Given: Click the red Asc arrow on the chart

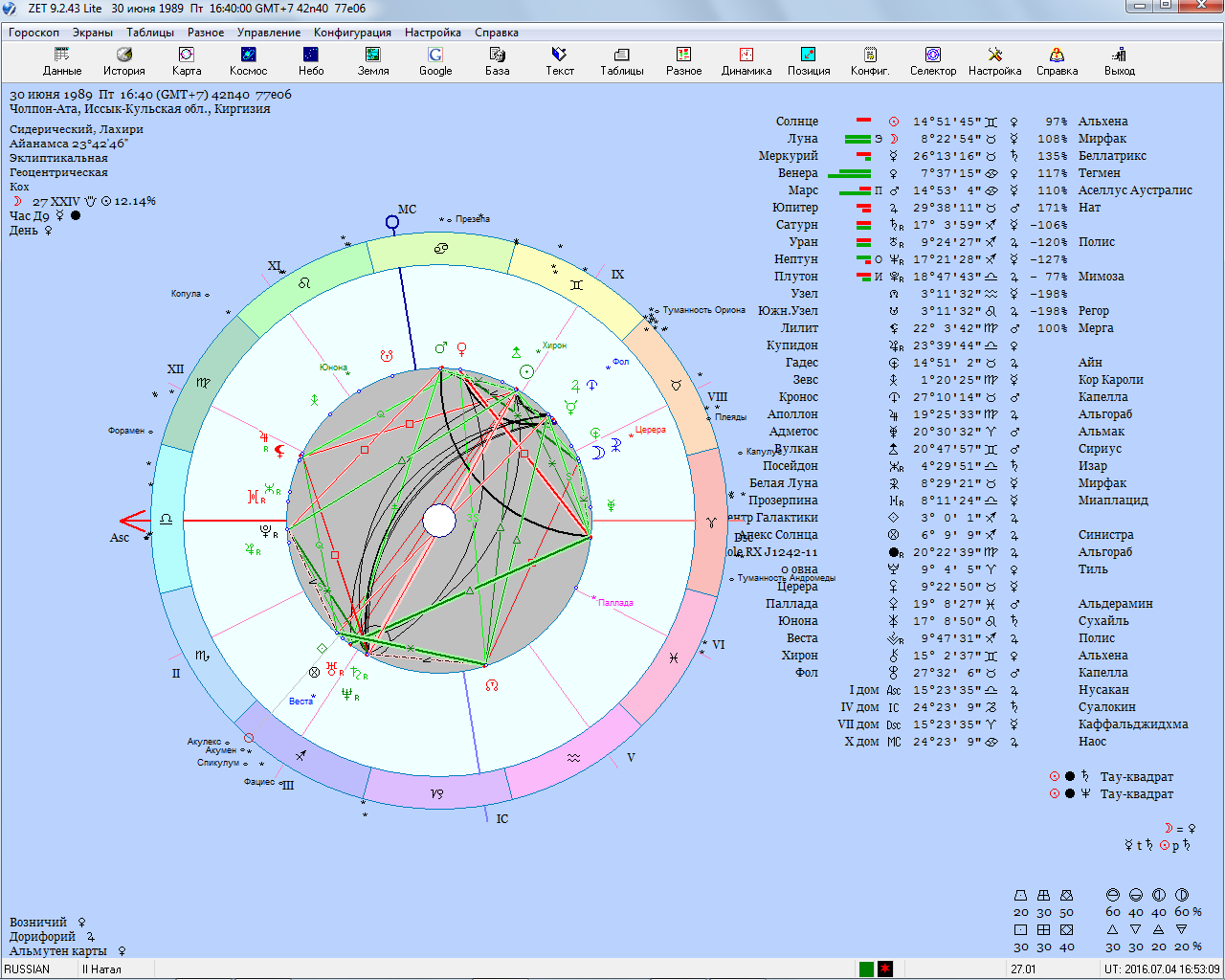Looking at the screenshot, I should (x=134, y=522).
